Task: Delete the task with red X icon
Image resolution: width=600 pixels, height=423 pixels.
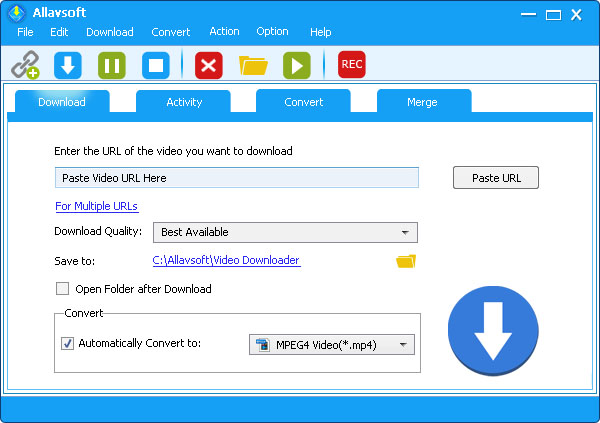Action: [x=209, y=66]
